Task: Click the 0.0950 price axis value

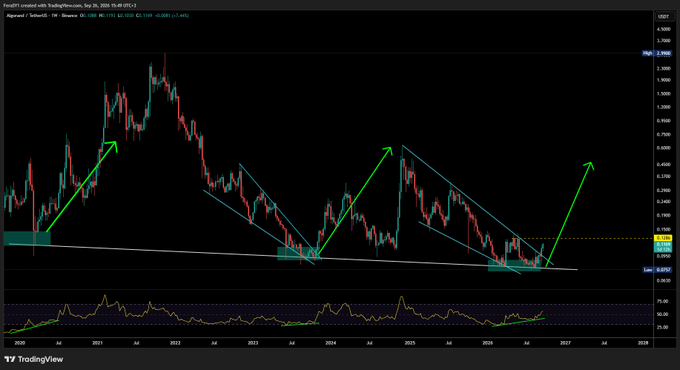Action: click(x=664, y=256)
